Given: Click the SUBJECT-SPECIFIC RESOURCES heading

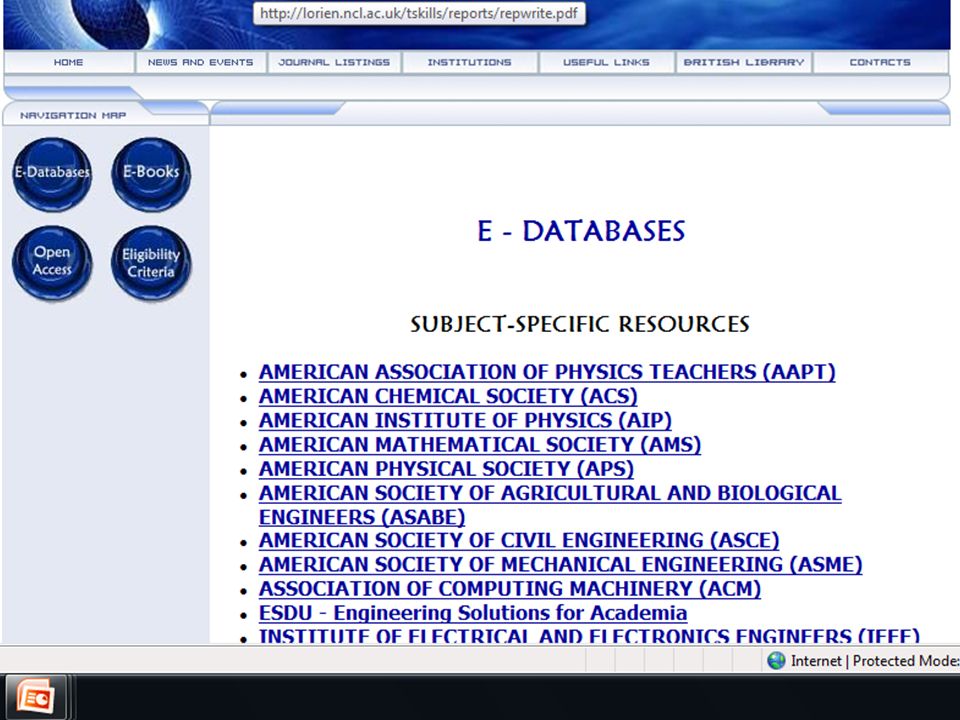Looking at the screenshot, I should coord(579,324).
